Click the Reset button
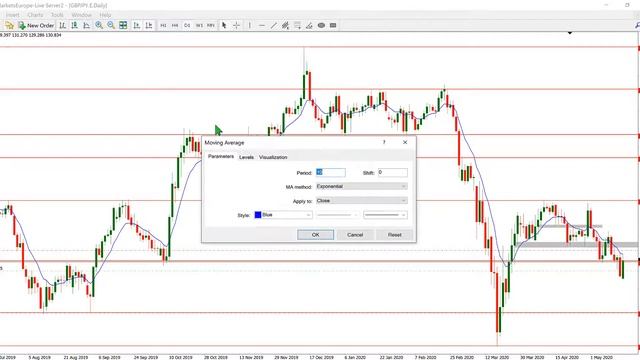The width and height of the screenshot is (640, 360). click(395, 235)
